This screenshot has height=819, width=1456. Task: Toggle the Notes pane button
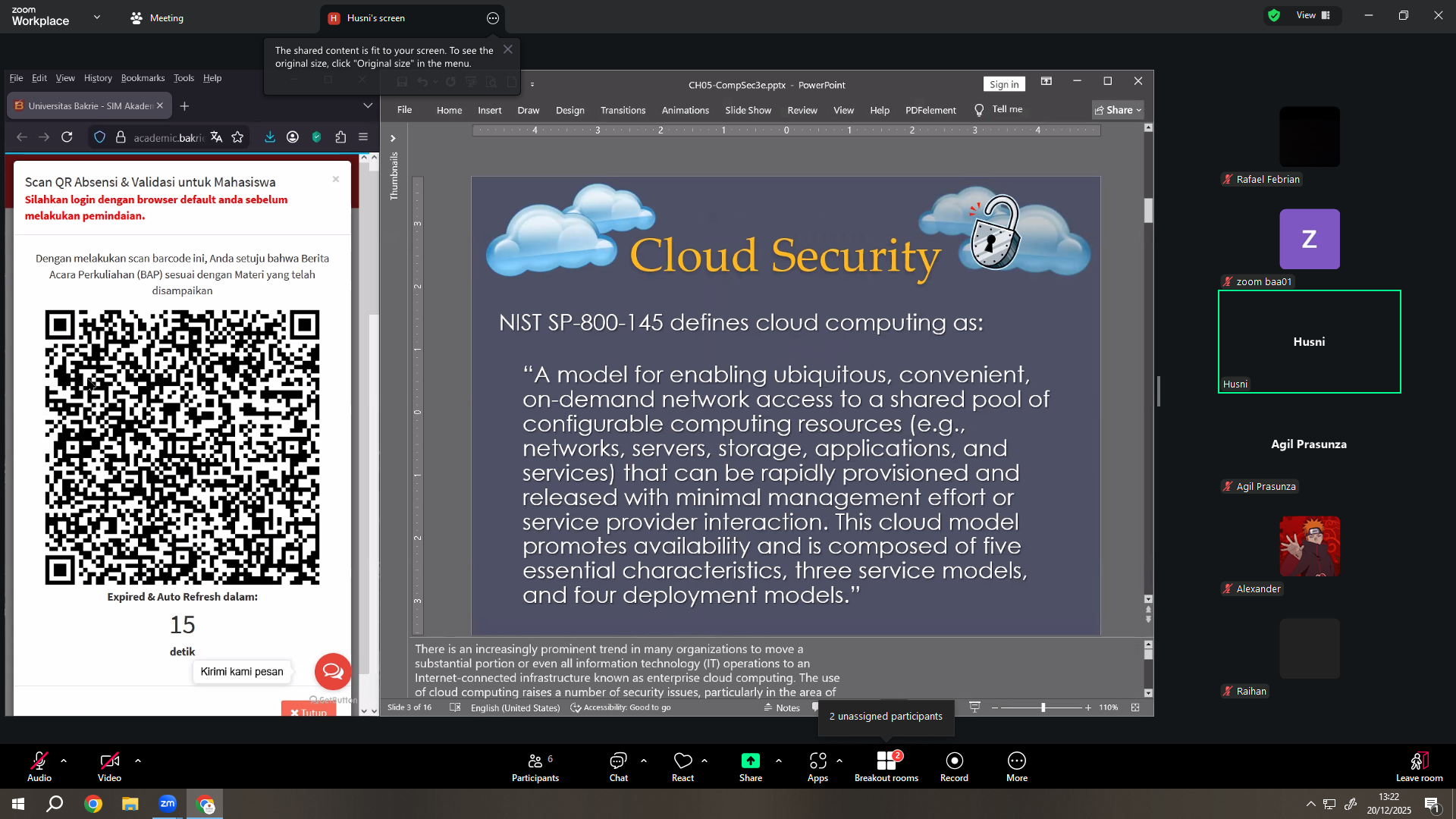[782, 708]
